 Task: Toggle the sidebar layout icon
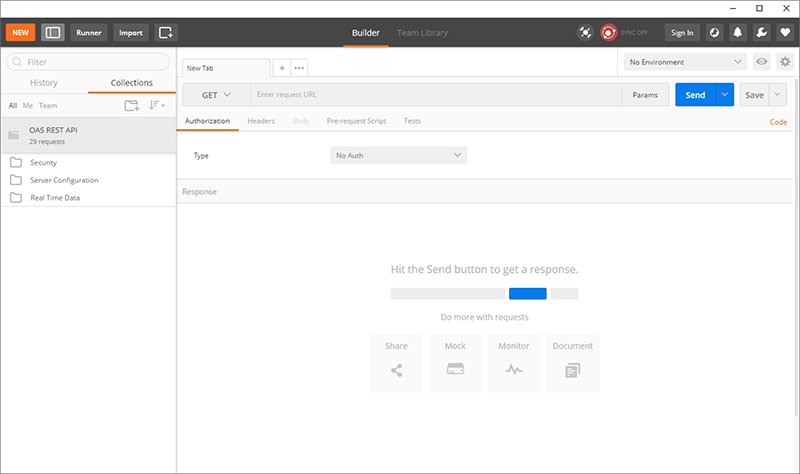coord(53,32)
